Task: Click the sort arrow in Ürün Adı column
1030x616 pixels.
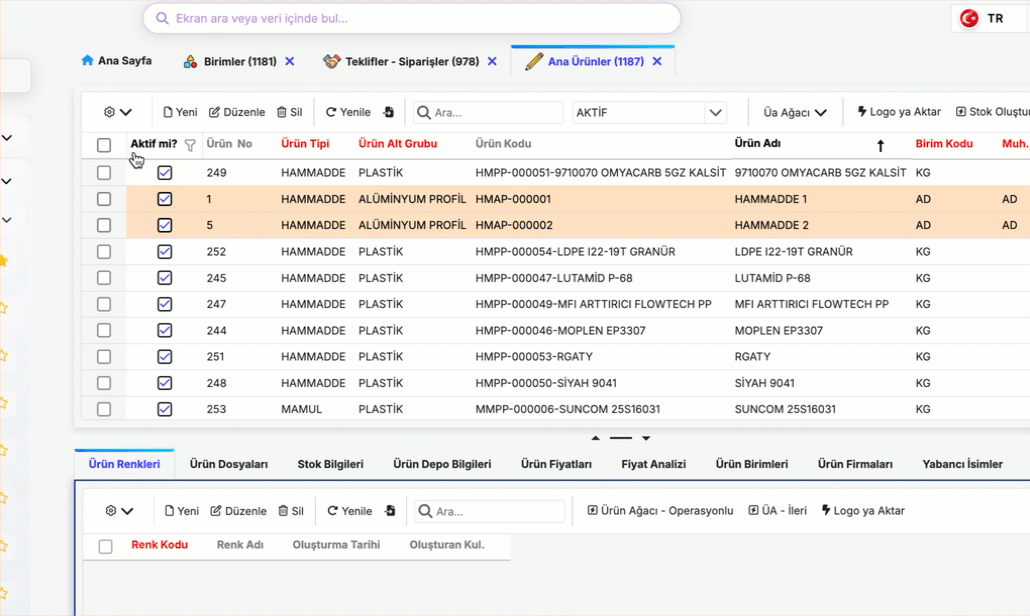Action: coord(880,146)
